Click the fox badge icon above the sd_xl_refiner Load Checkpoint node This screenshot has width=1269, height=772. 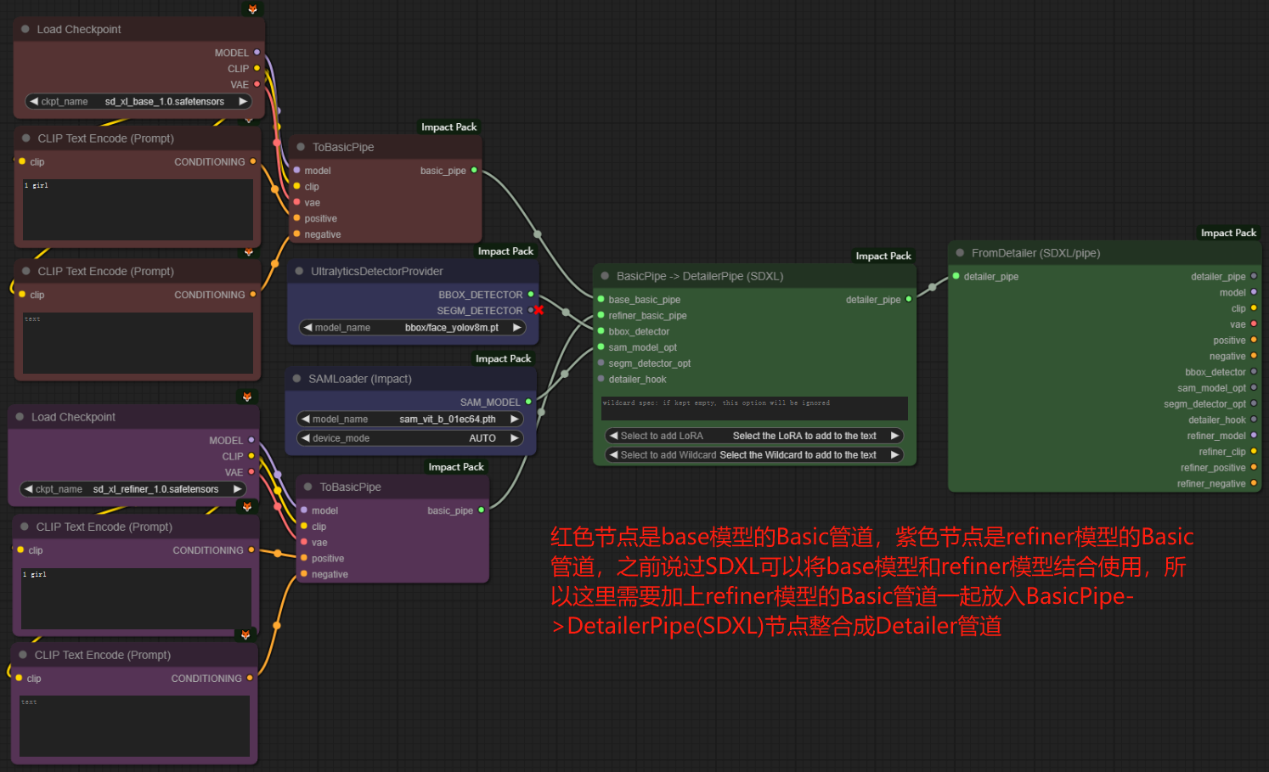click(x=248, y=397)
